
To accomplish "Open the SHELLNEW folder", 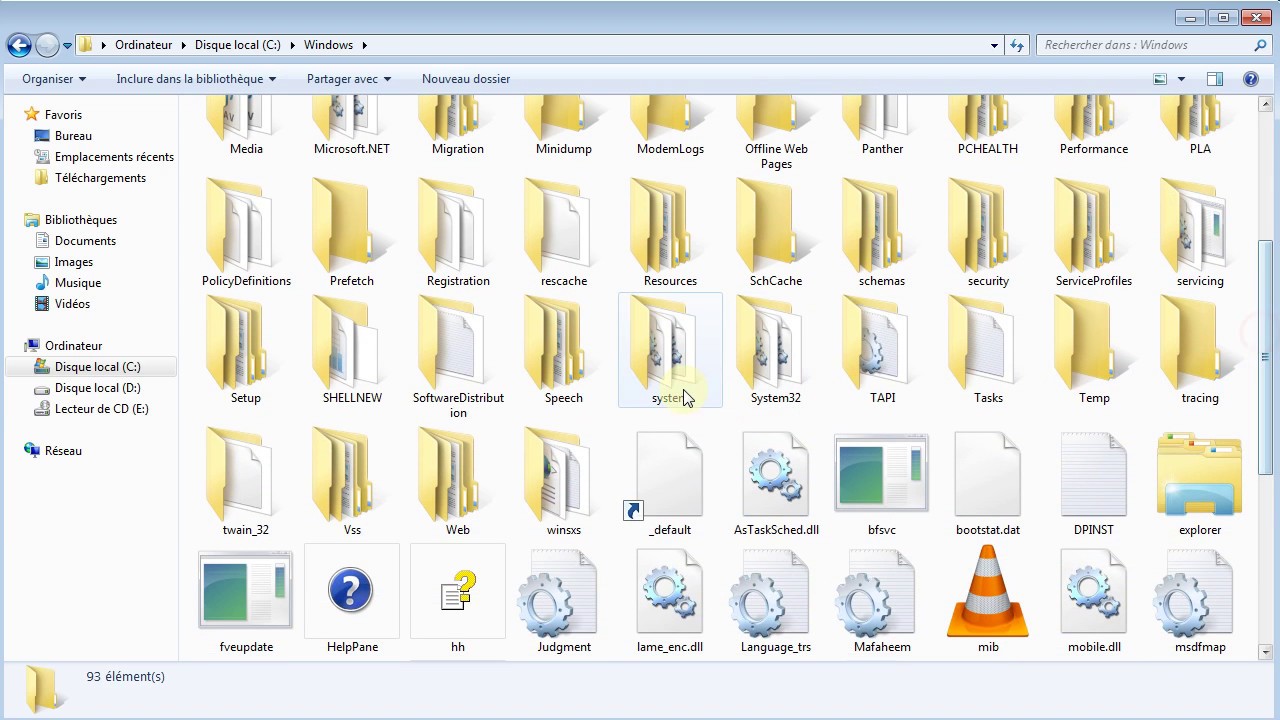I will (351, 350).
